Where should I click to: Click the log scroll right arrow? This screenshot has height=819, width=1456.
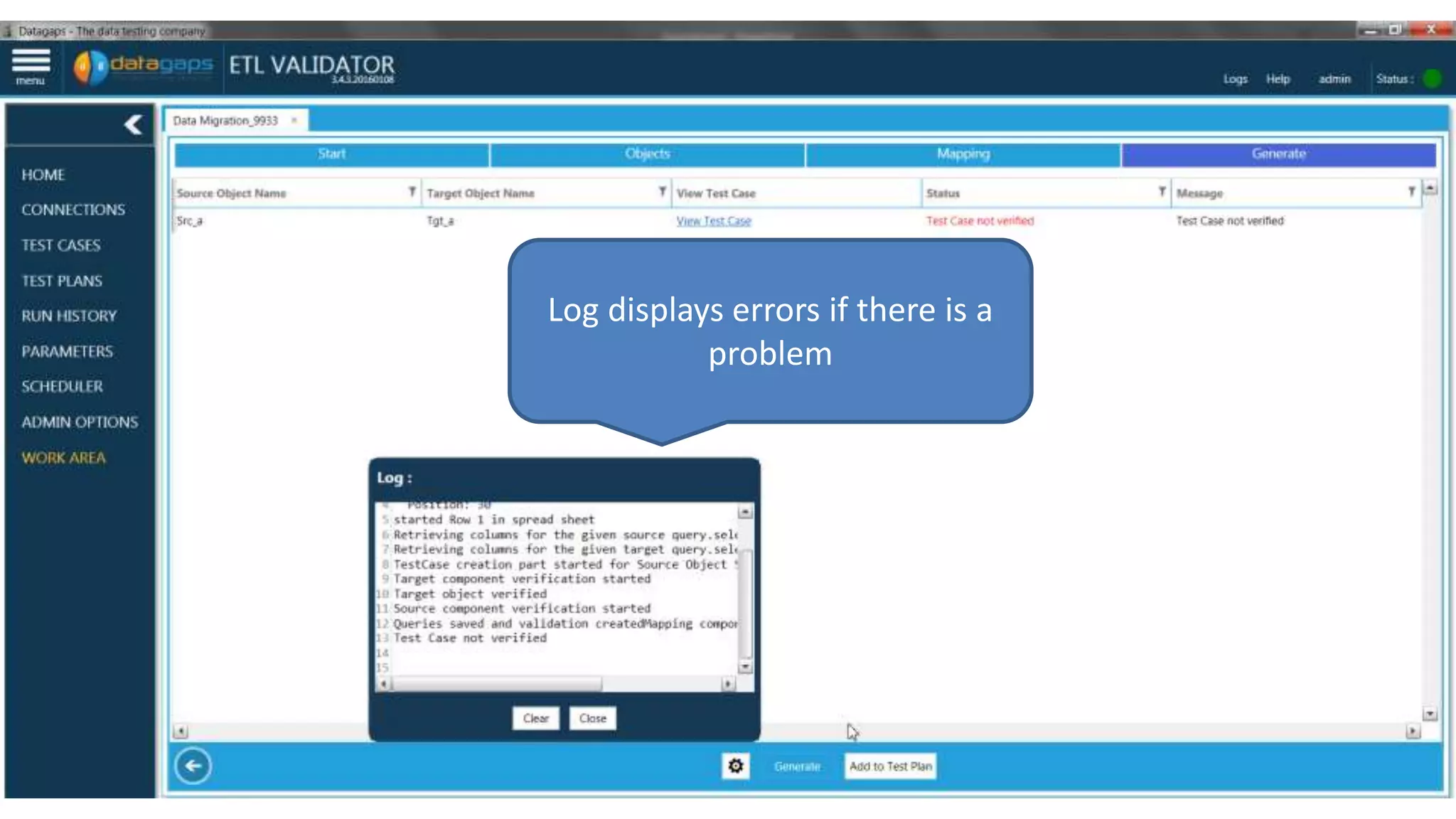tap(728, 684)
